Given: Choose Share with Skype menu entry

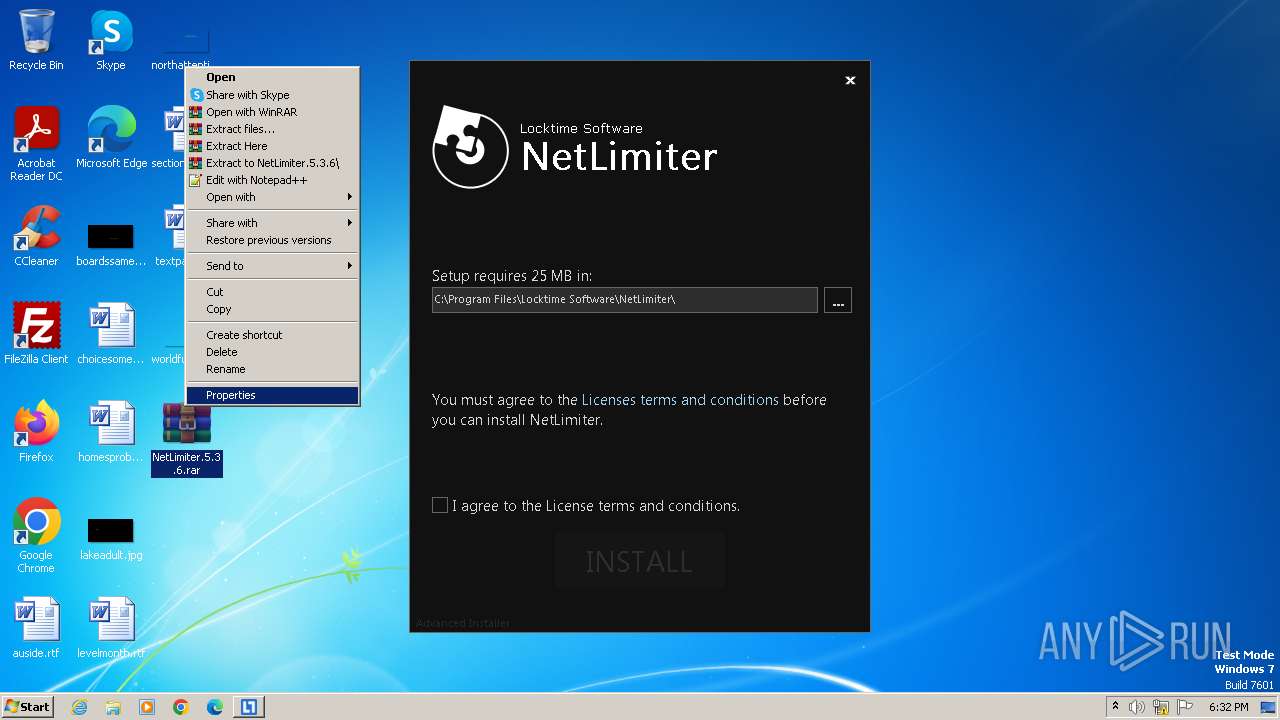Looking at the screenshot, I should 272,95.
